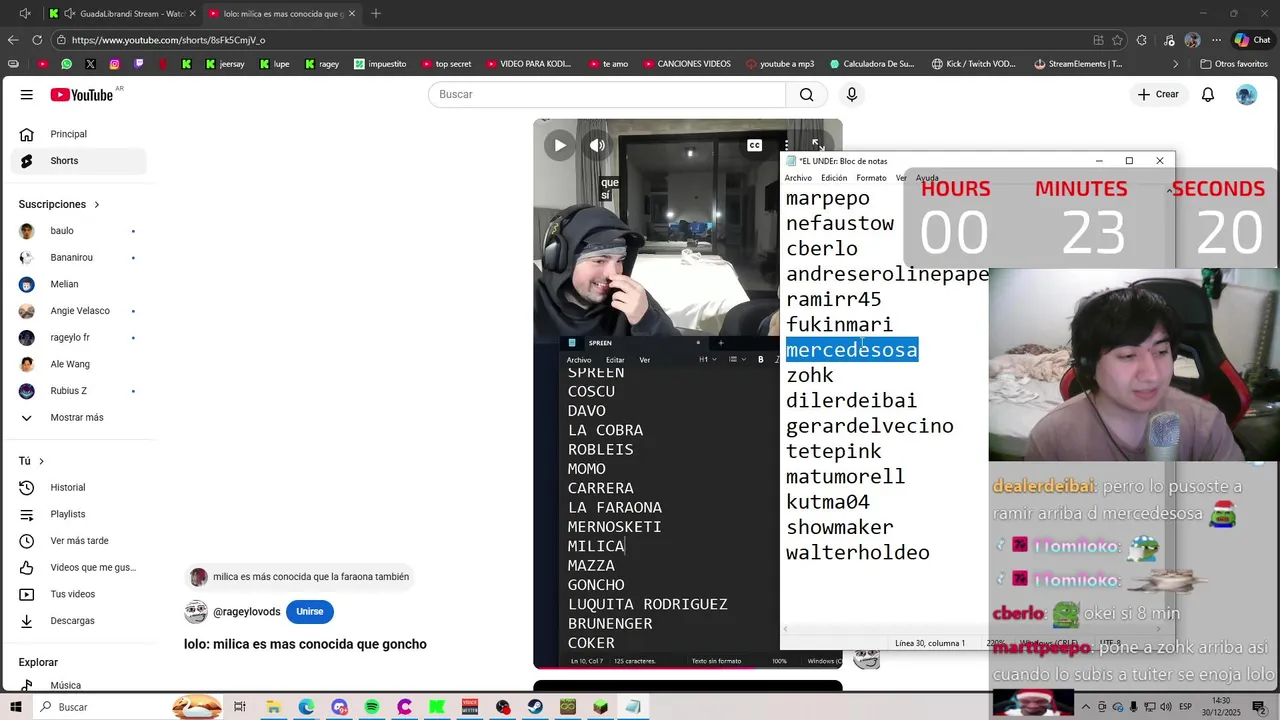The image size is (1280, 720).
Task: Click the search magnifier button
Action: click(x=806, y=94)
